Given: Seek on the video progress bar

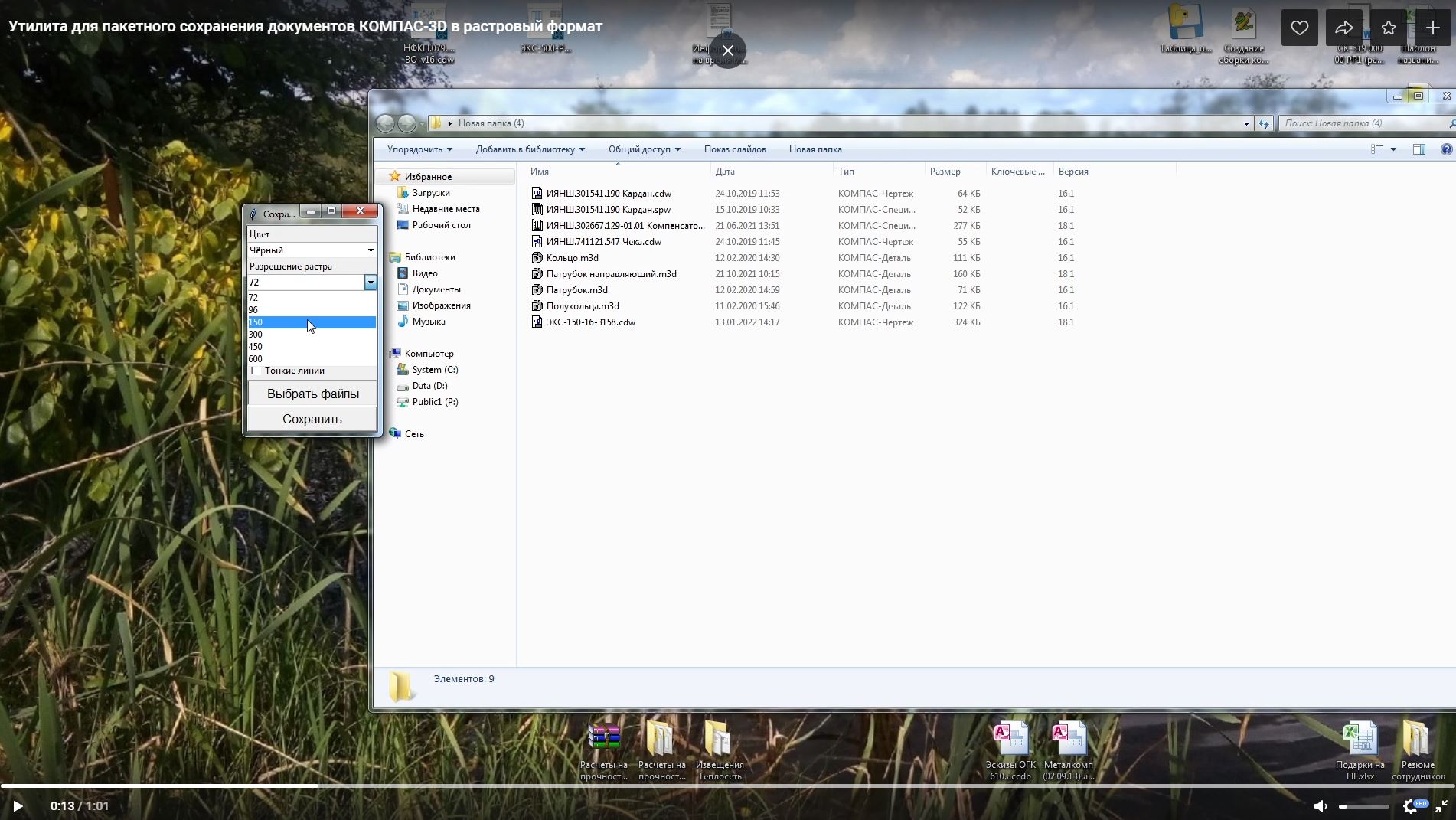Looking at the screenshot, I should click(x=728, y=786).
